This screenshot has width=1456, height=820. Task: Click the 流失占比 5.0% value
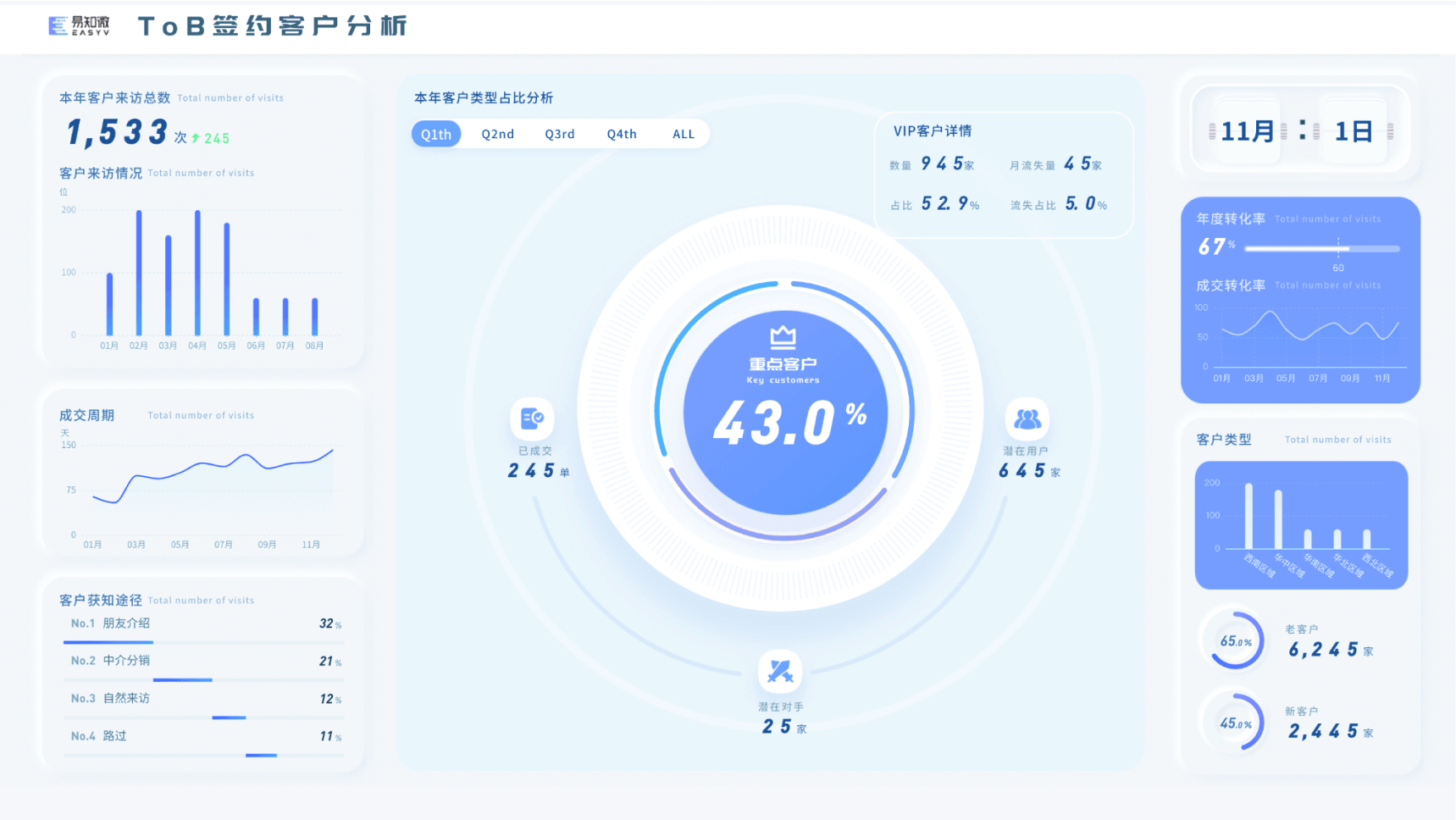tap(1086, 203)
